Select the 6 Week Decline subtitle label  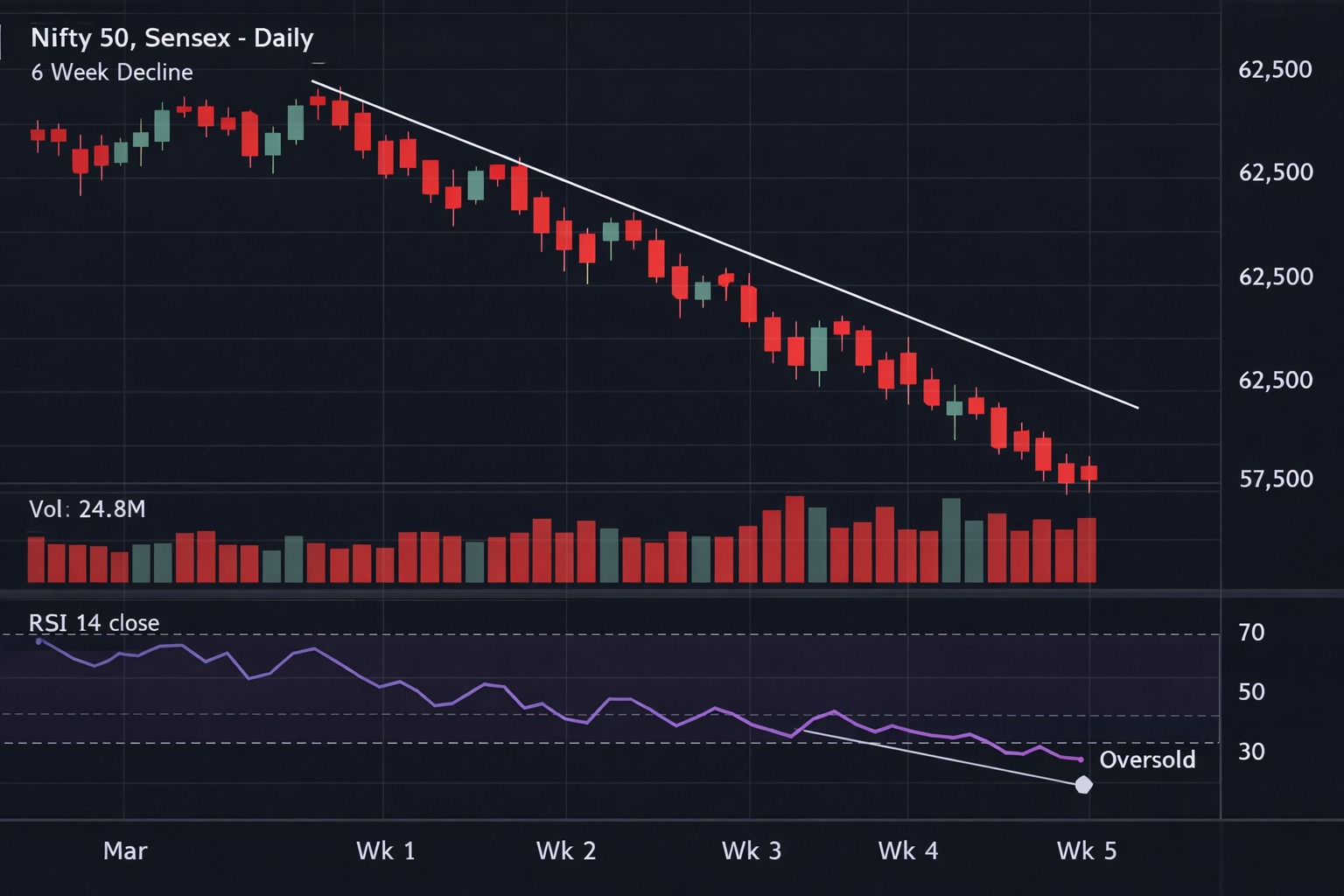(110, 73)
